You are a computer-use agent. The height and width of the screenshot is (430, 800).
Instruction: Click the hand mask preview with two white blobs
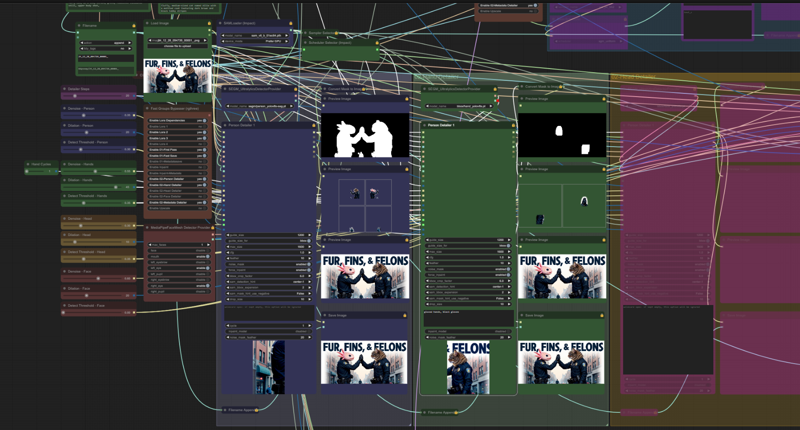[562, 135]
